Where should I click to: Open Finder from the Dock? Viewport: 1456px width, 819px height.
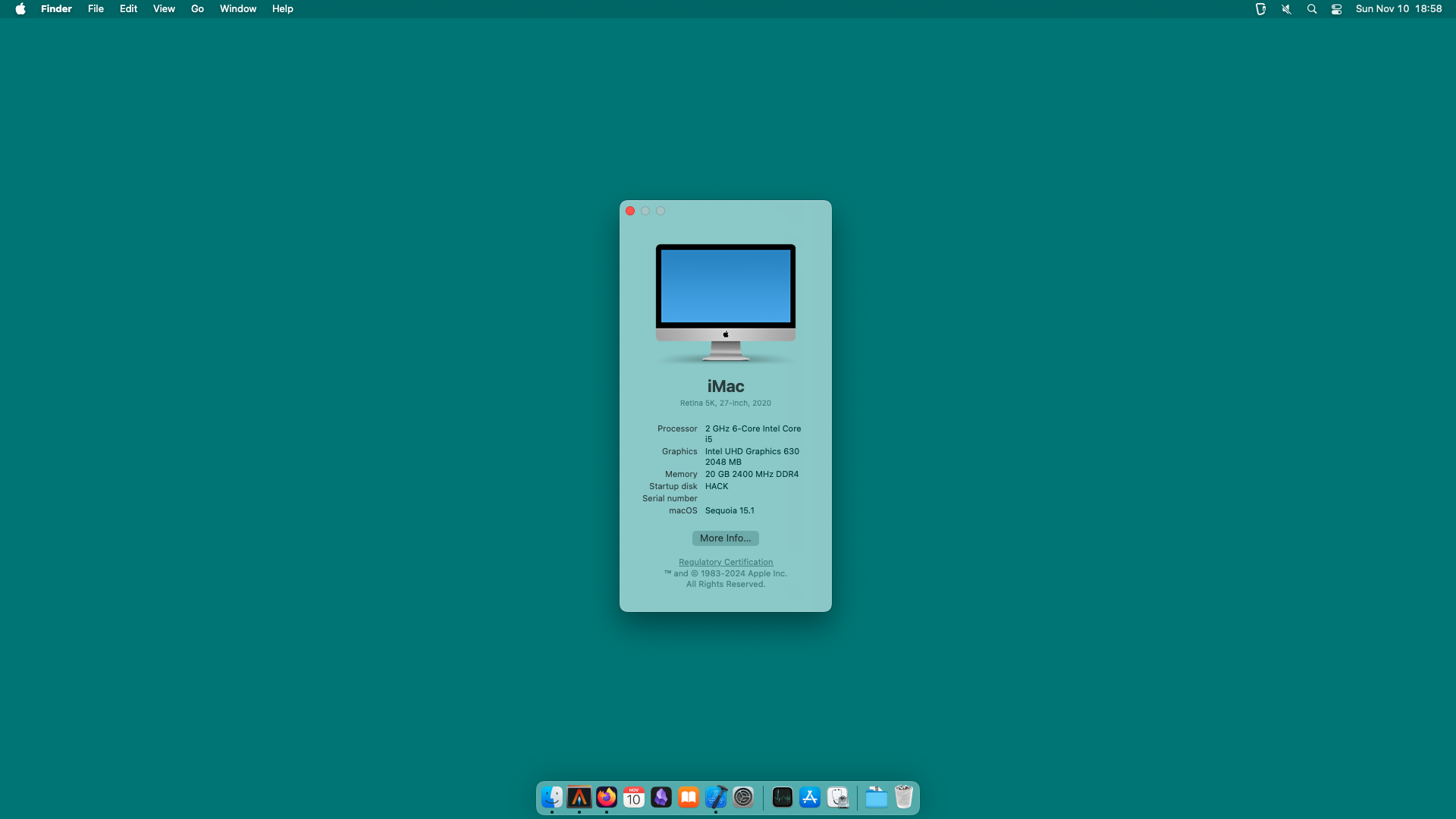552,798
